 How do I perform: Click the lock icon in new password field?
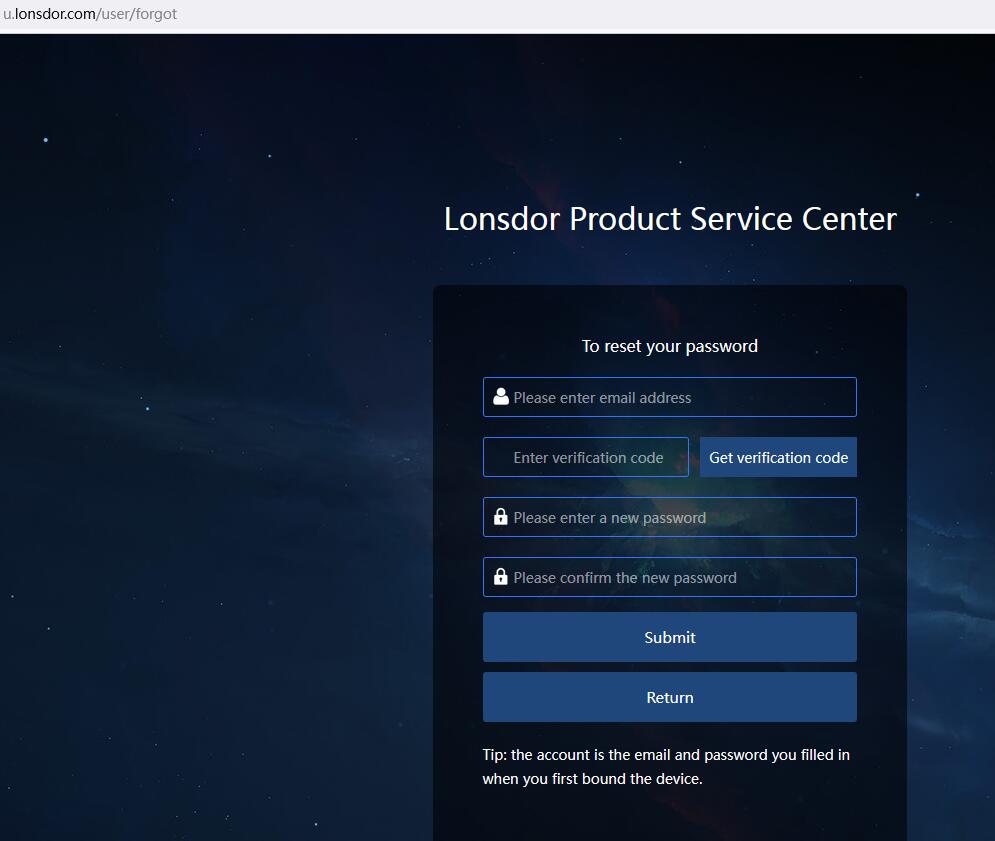501,517
